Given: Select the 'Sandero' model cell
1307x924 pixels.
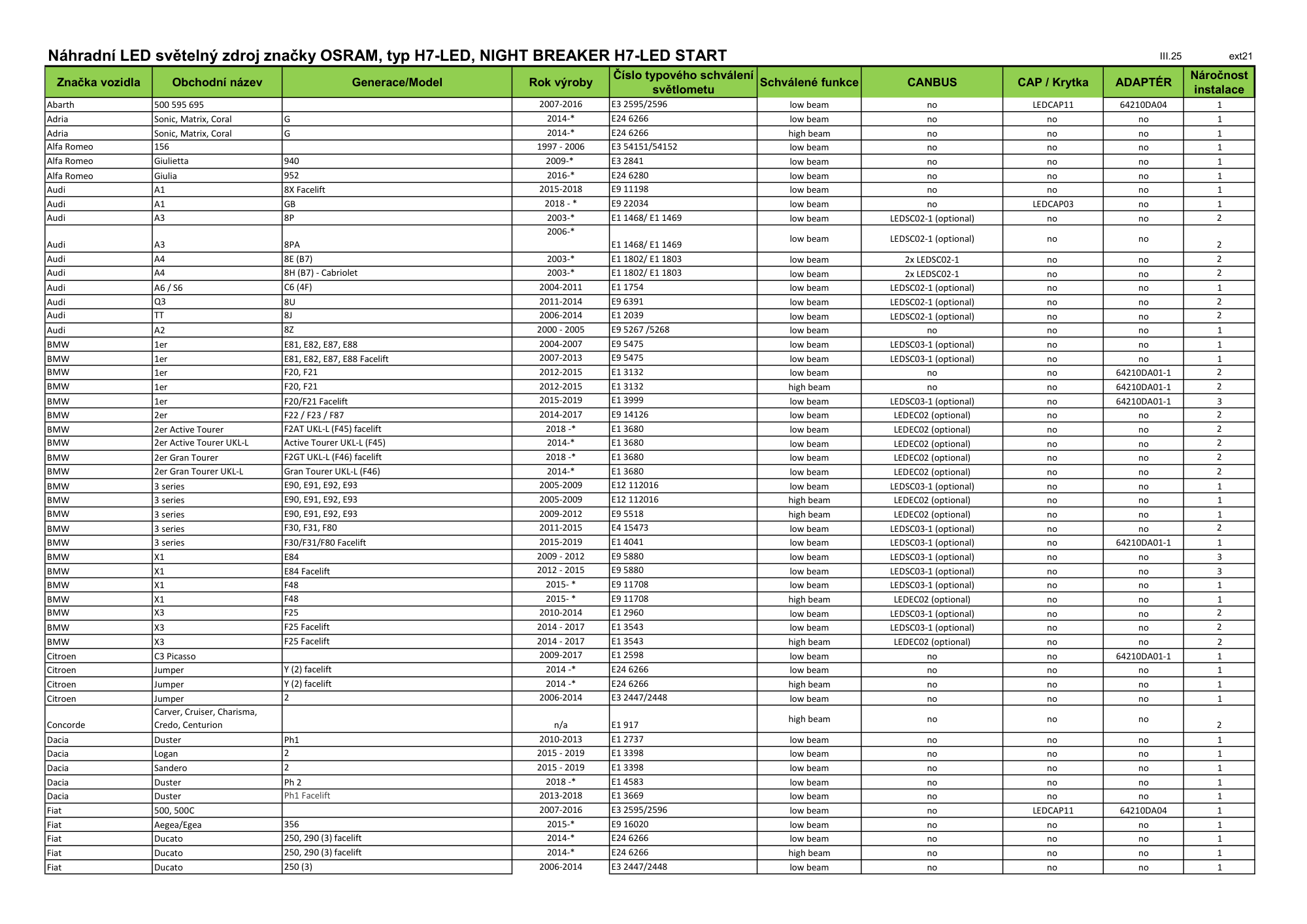Looking at the screenshot, I should click(x=217, y=768).
